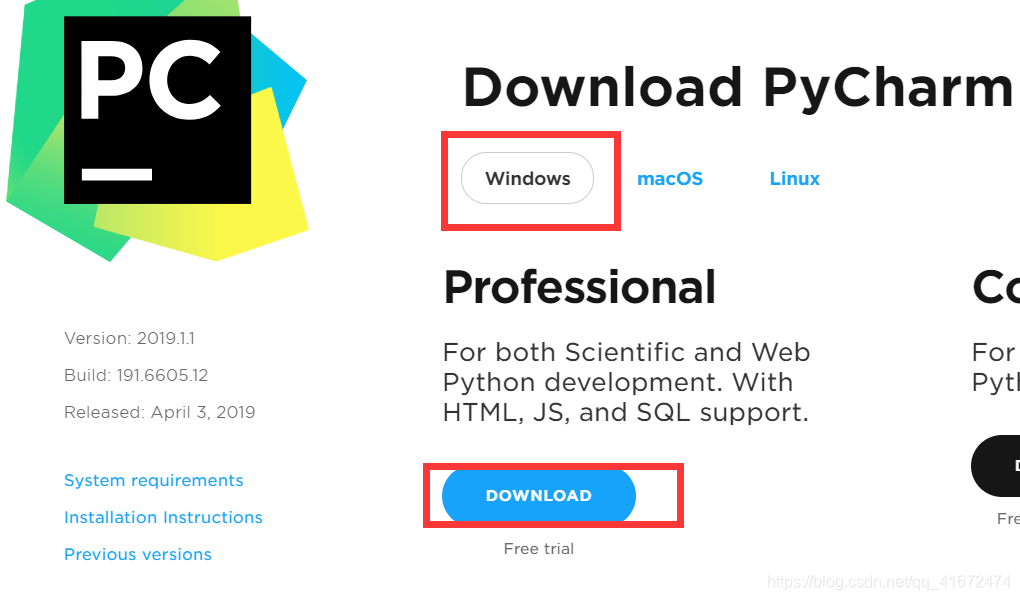
Task: Switch to the Linux tab
Action: tap(794, 179)
